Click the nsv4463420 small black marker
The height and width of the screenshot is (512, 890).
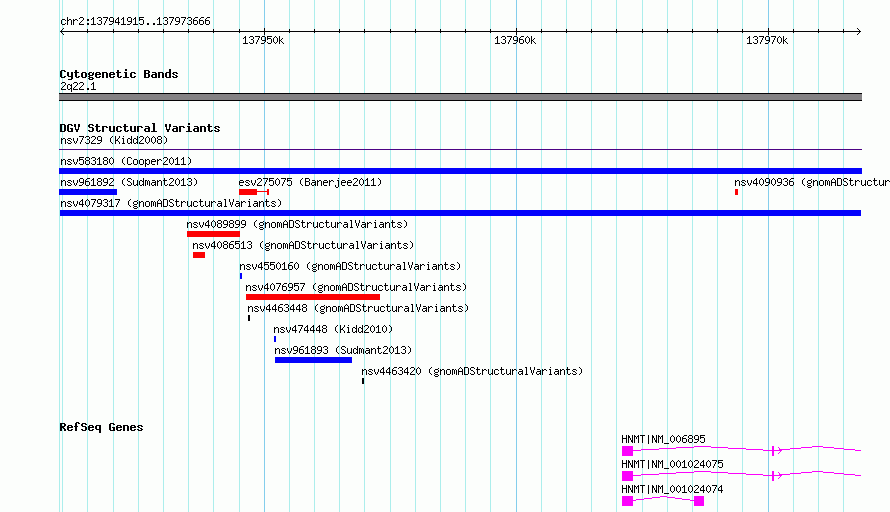pyautogui.click(x=363, y=381)
